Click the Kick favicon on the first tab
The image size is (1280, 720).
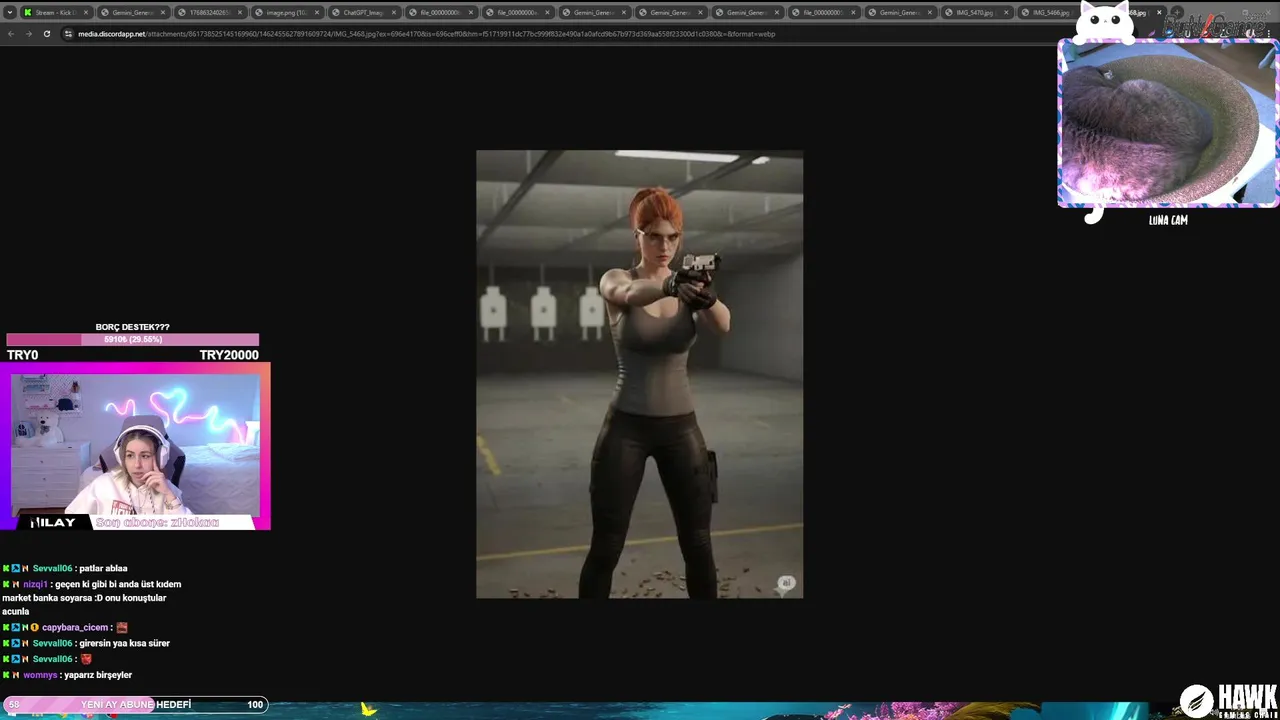pos(27,13)
